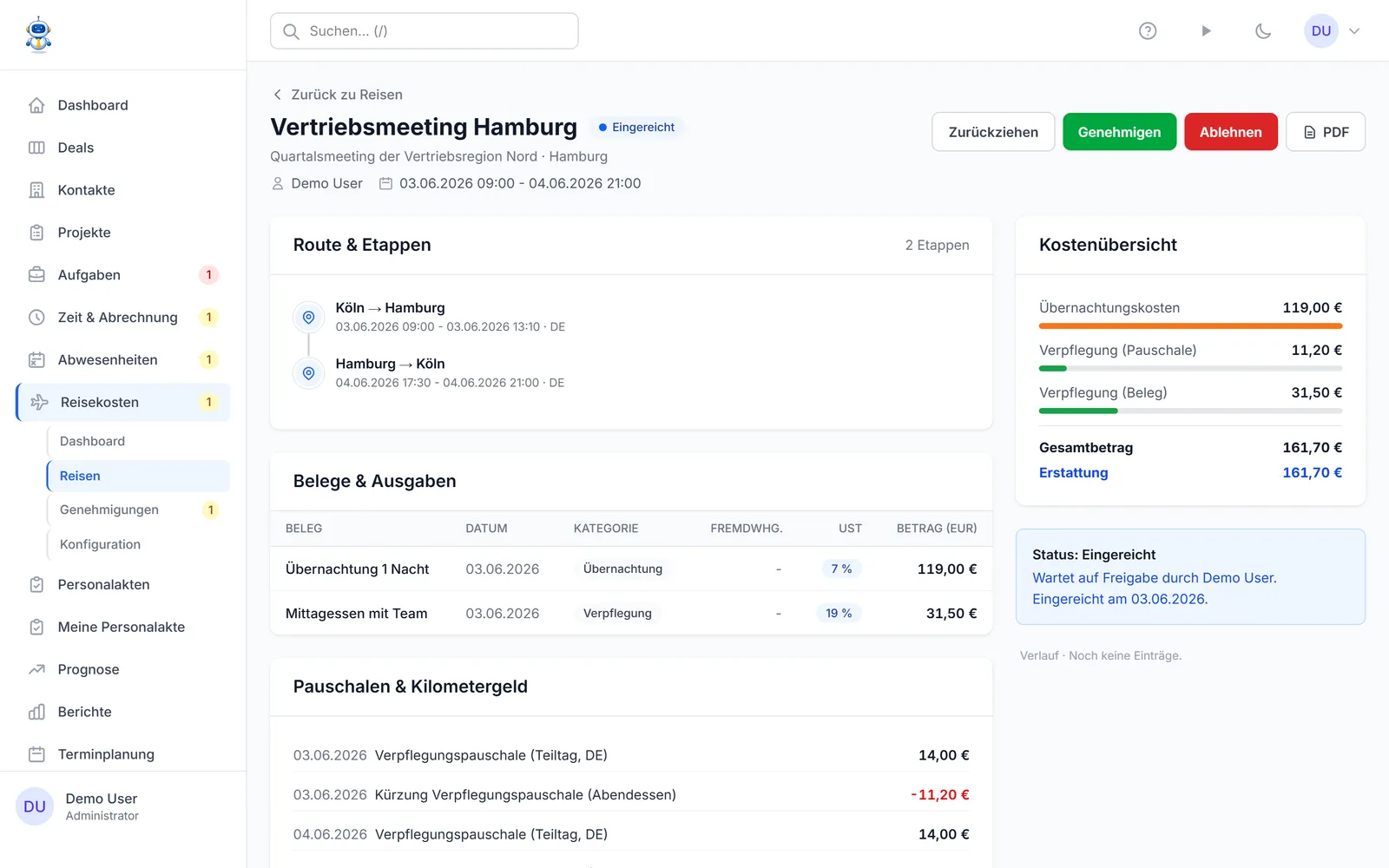The width and height of the screenshot is (1389, 868).
Task: Click the robot logo in sidebar
Action: click(x=38, y=35)
